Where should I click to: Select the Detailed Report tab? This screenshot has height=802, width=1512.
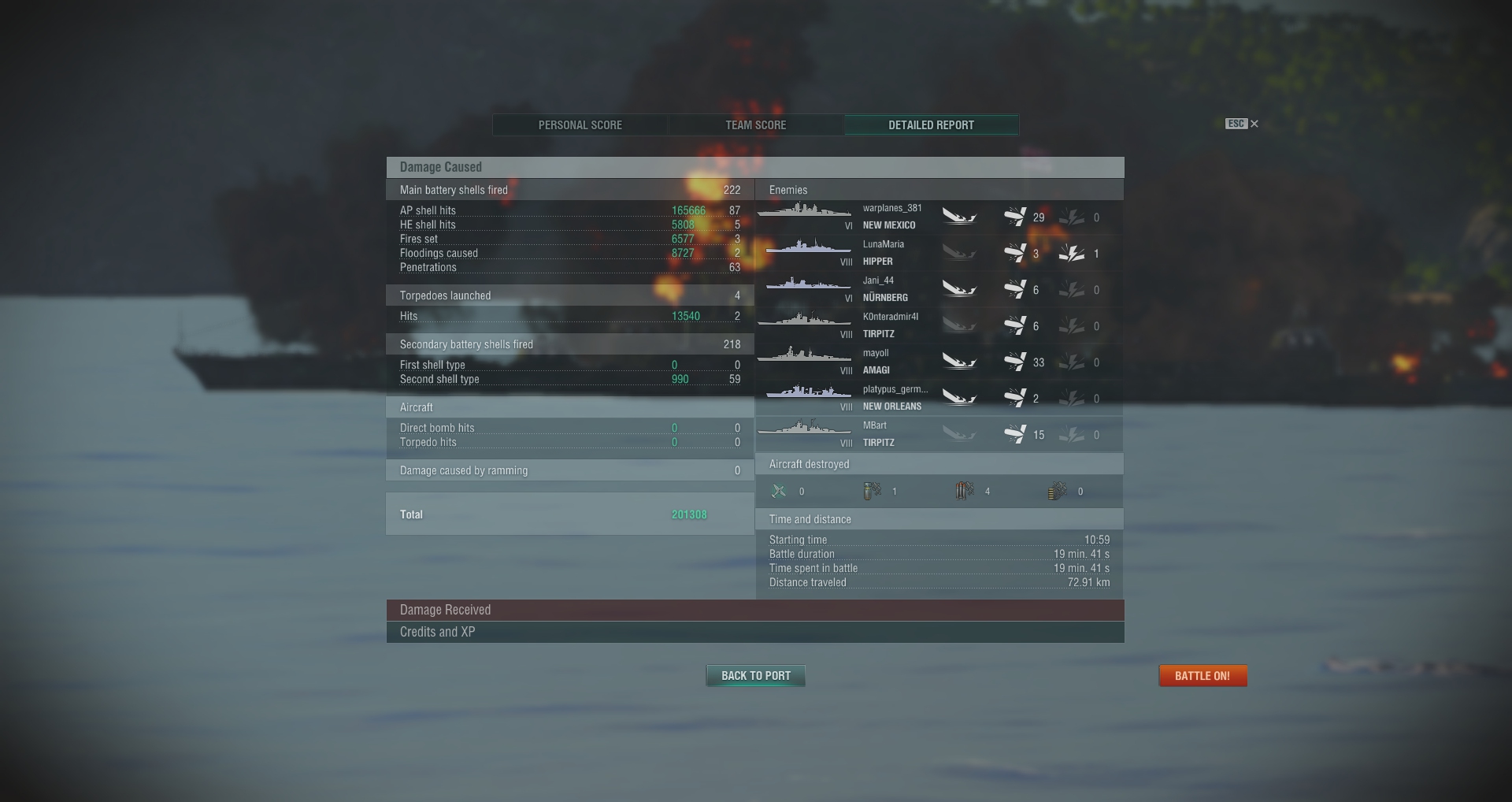(x=932, y=125)
